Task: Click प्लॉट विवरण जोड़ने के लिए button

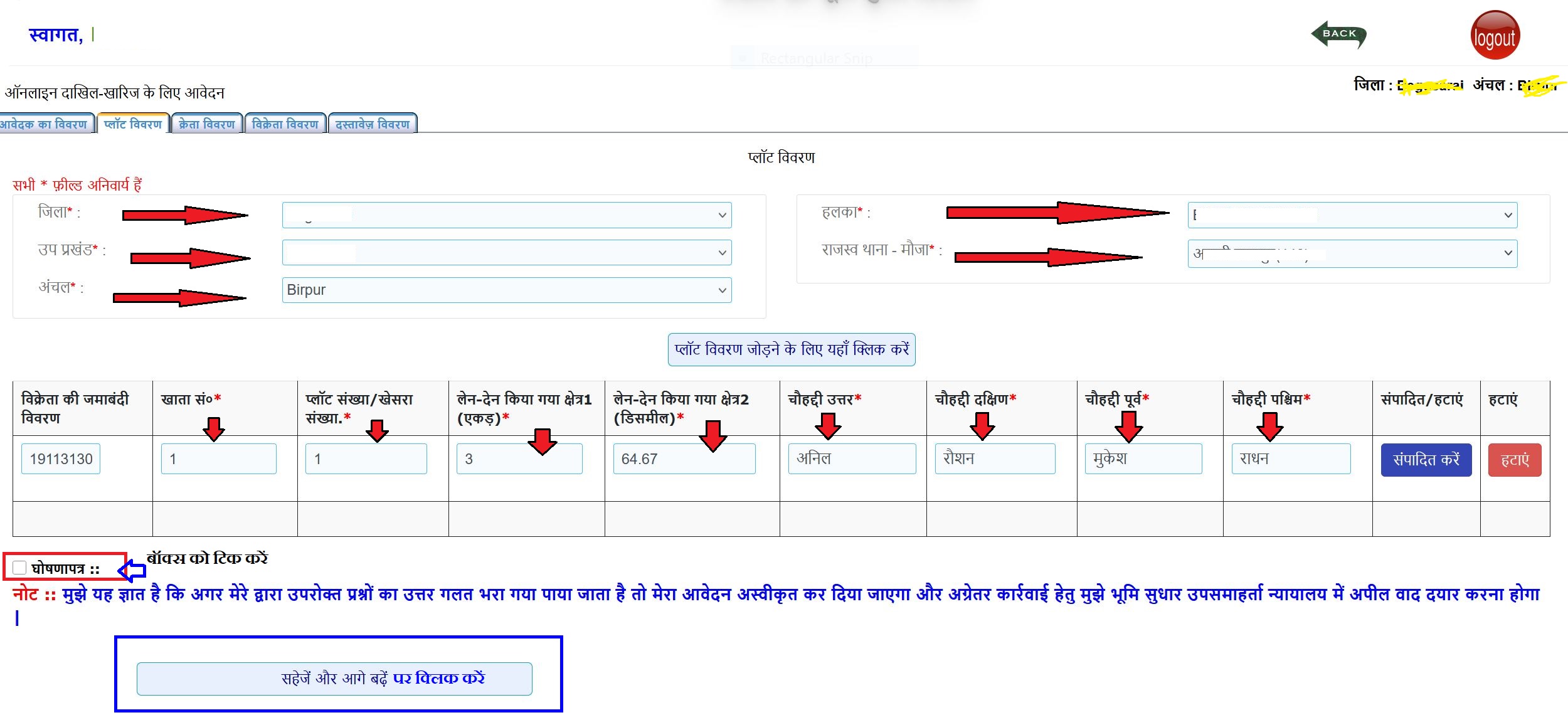Action: [x=791, y=349]
